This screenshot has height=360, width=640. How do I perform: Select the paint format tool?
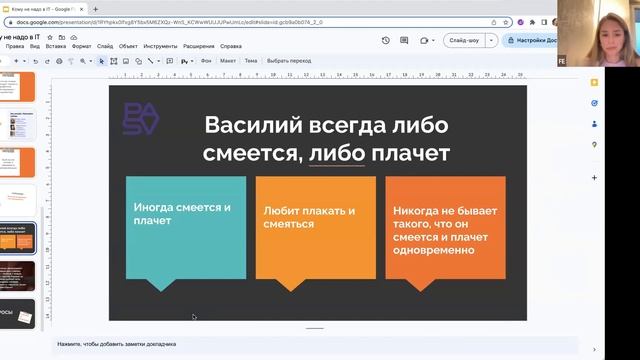tap(71, 61)
